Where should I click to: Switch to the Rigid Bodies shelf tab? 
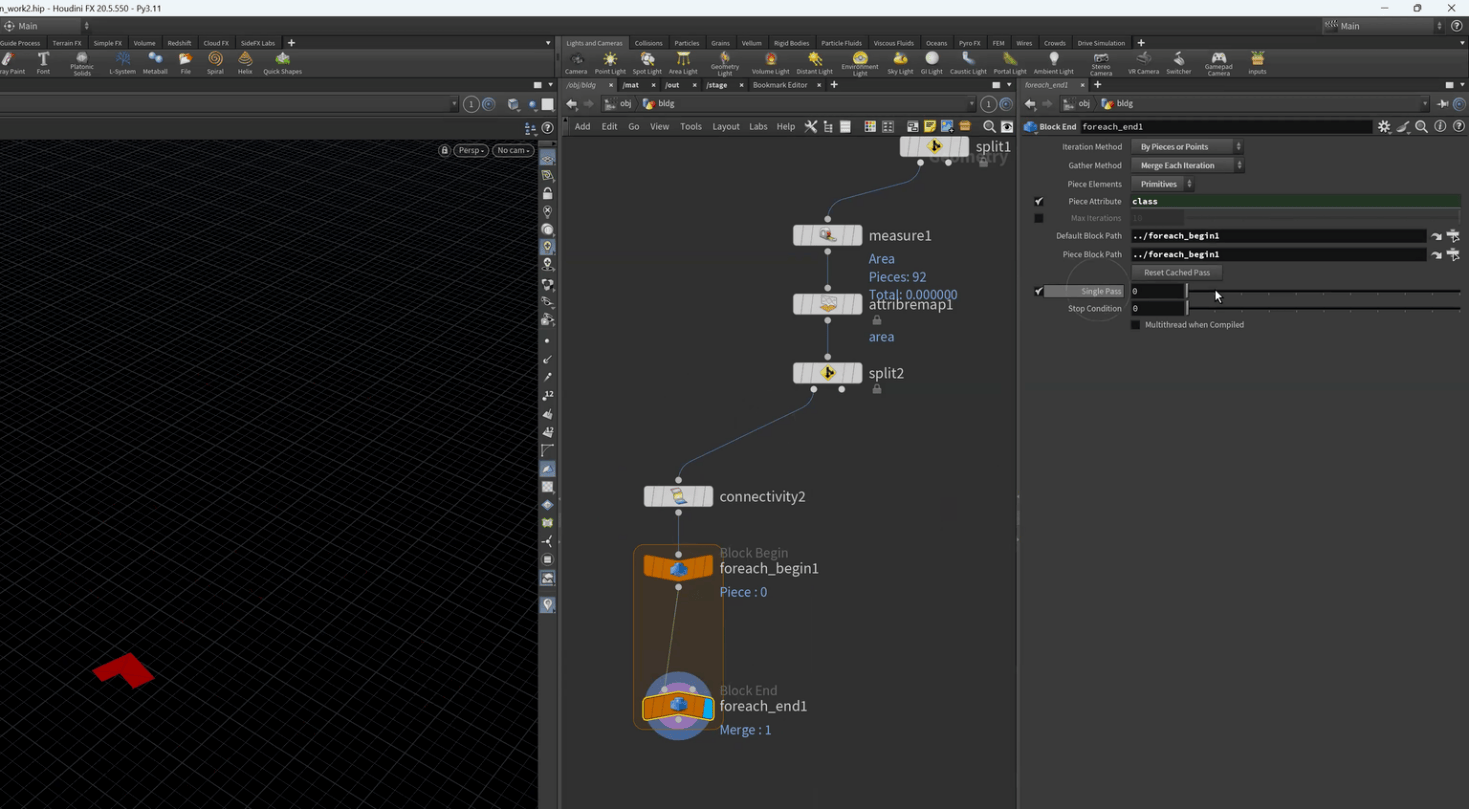pyautogui.click(x=791, y=43)
